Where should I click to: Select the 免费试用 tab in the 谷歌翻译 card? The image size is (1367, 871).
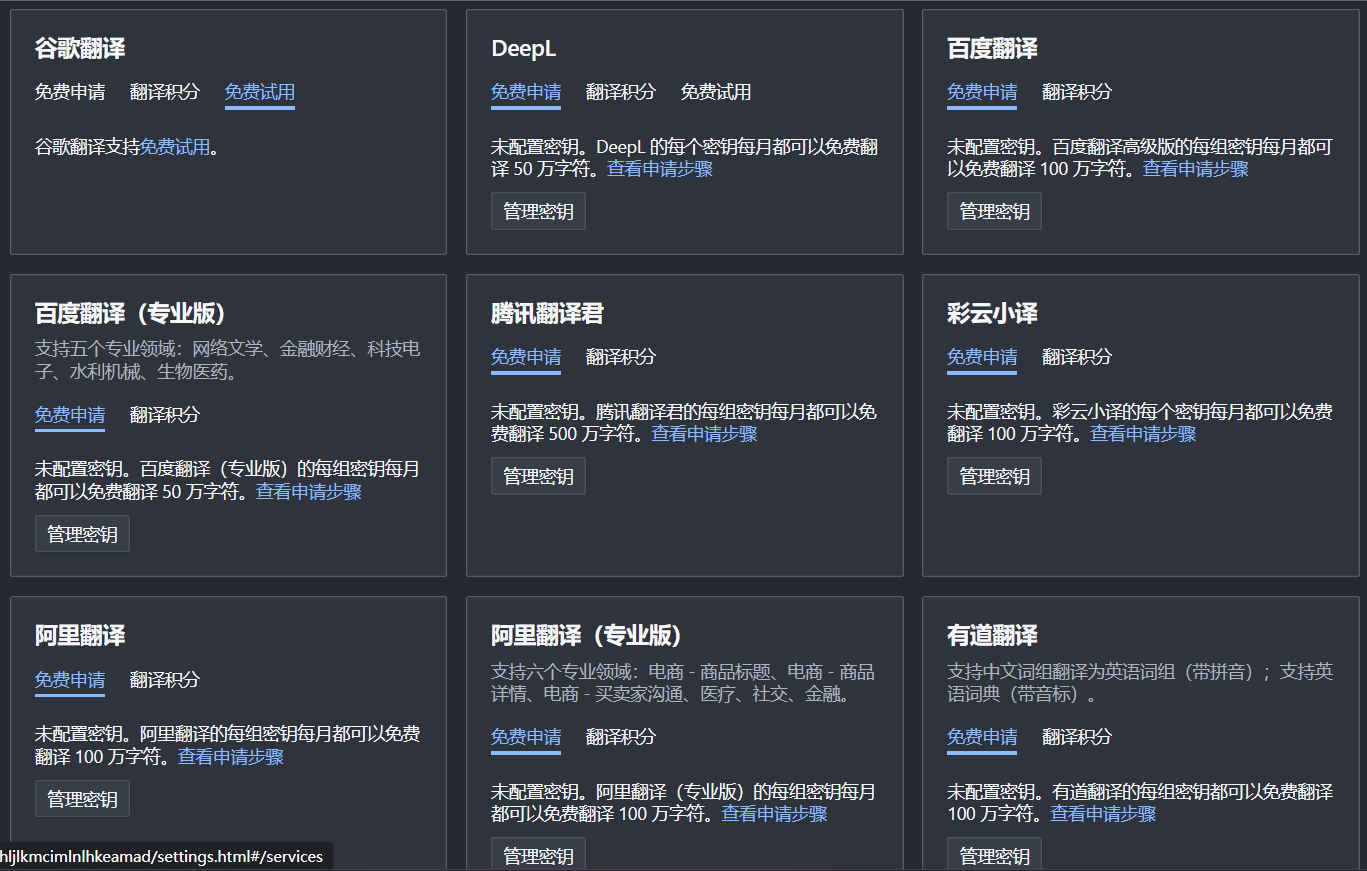point(260,92)
